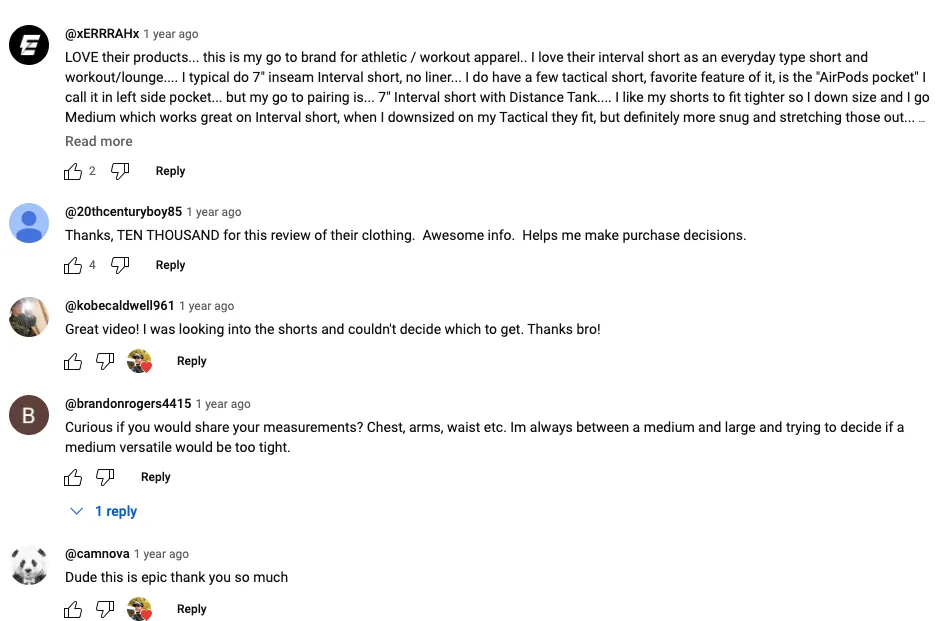
Task: Dislike the @brandonrogers4415 comment
Action: [x=105, y=477]
